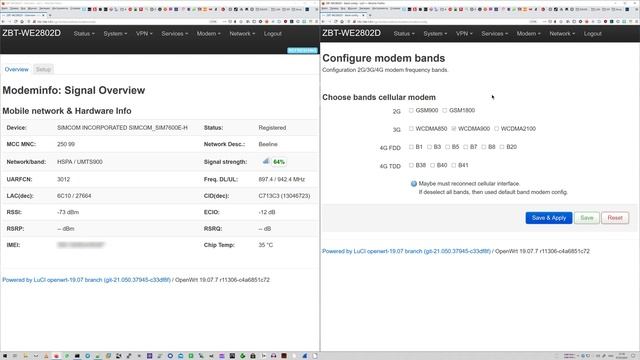
Task: Click Logout in the left window
Action: pyautogui.click(x=273, y=34)
